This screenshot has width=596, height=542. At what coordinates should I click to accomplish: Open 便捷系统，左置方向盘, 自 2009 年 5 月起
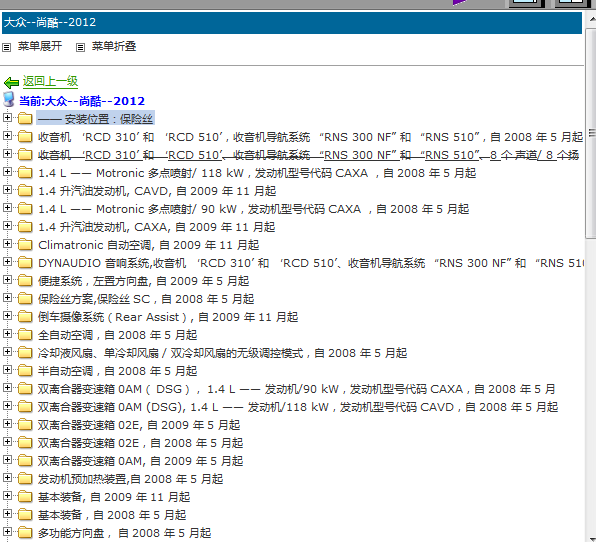click(x=143, y=281)
